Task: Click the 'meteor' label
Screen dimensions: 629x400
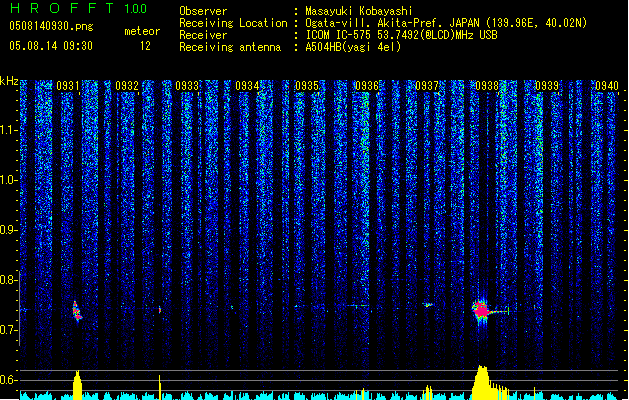Action: pos(142,31)
